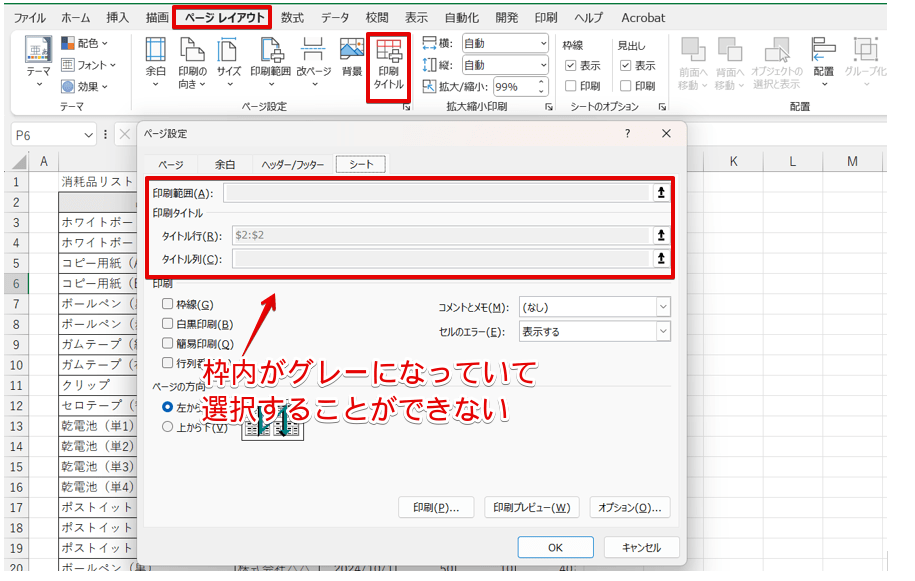
Task: Expand the 横 scaling dropdown set to 自動
Action: pos(543,45)
